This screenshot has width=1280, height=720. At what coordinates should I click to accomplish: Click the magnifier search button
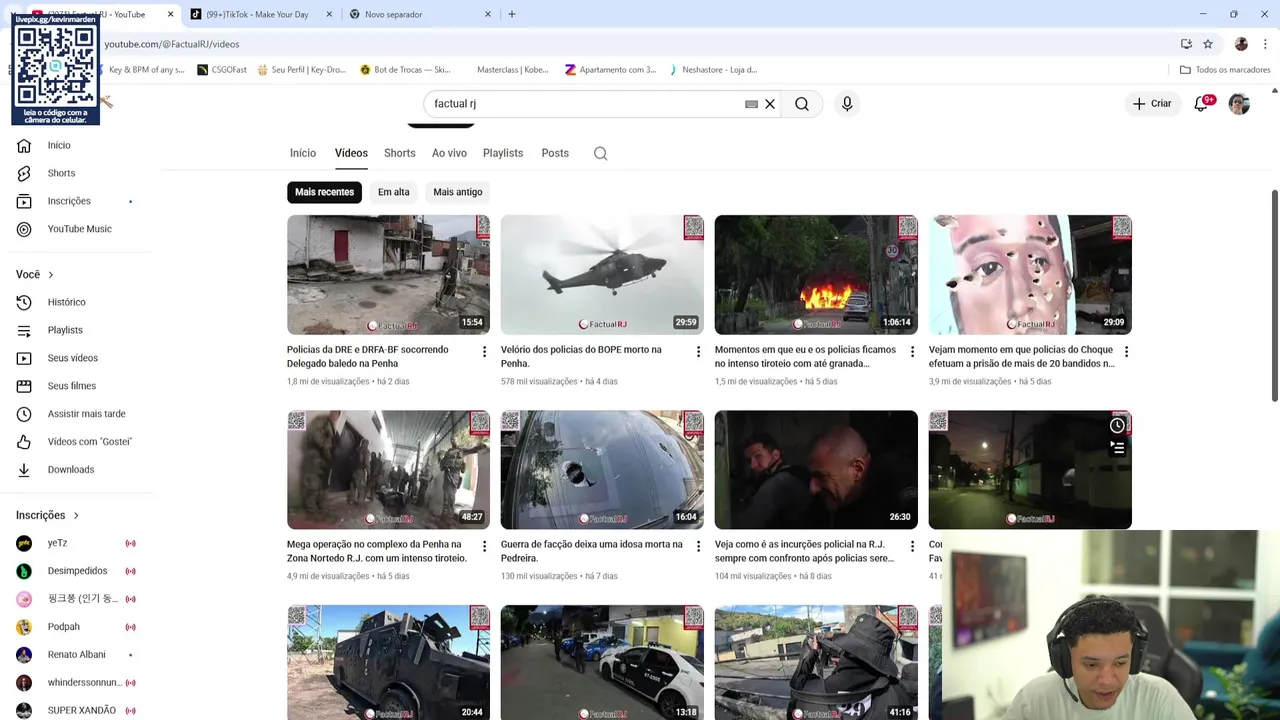point(802,104)
